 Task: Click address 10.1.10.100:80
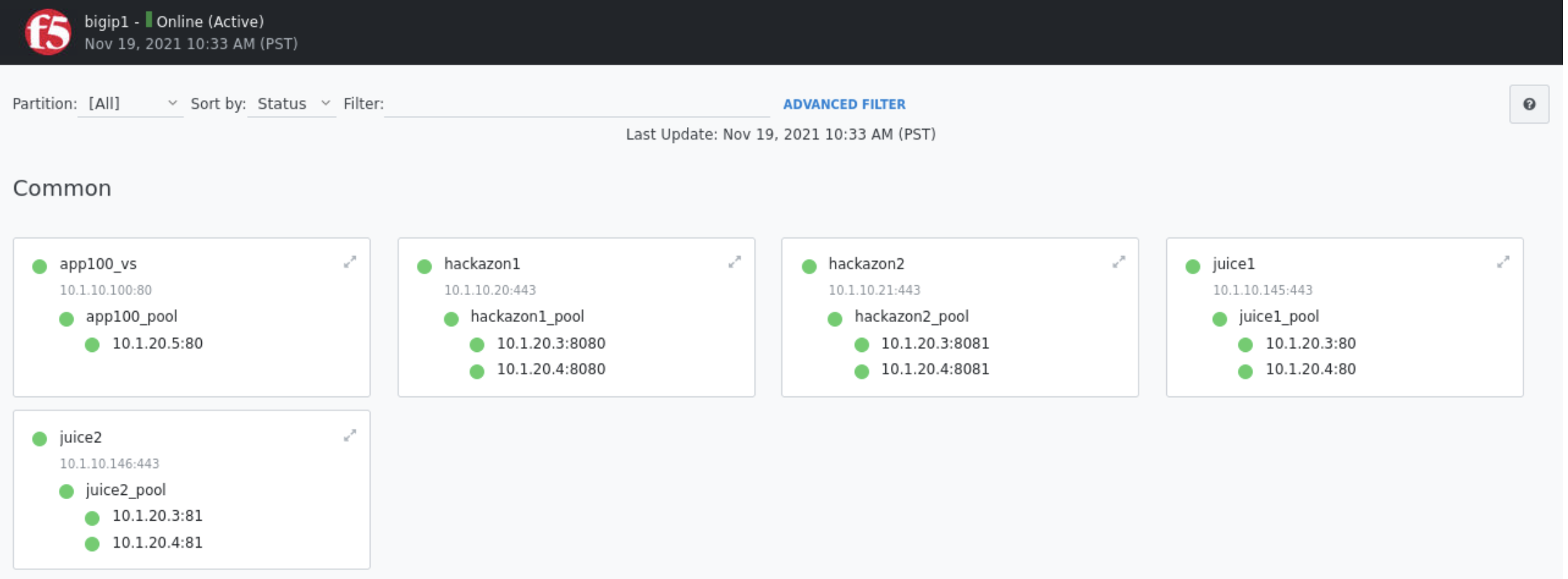coord(105,290)
